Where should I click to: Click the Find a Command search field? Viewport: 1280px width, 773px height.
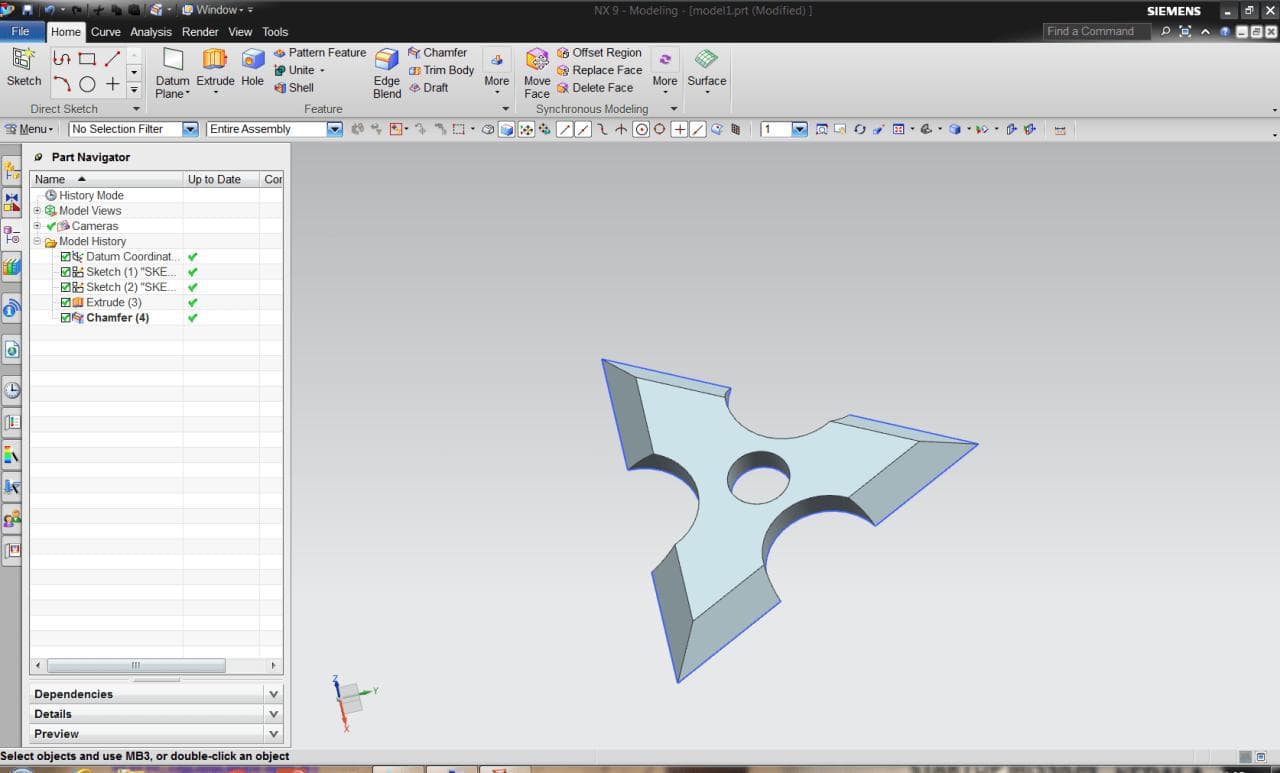tap(1097, 31)
